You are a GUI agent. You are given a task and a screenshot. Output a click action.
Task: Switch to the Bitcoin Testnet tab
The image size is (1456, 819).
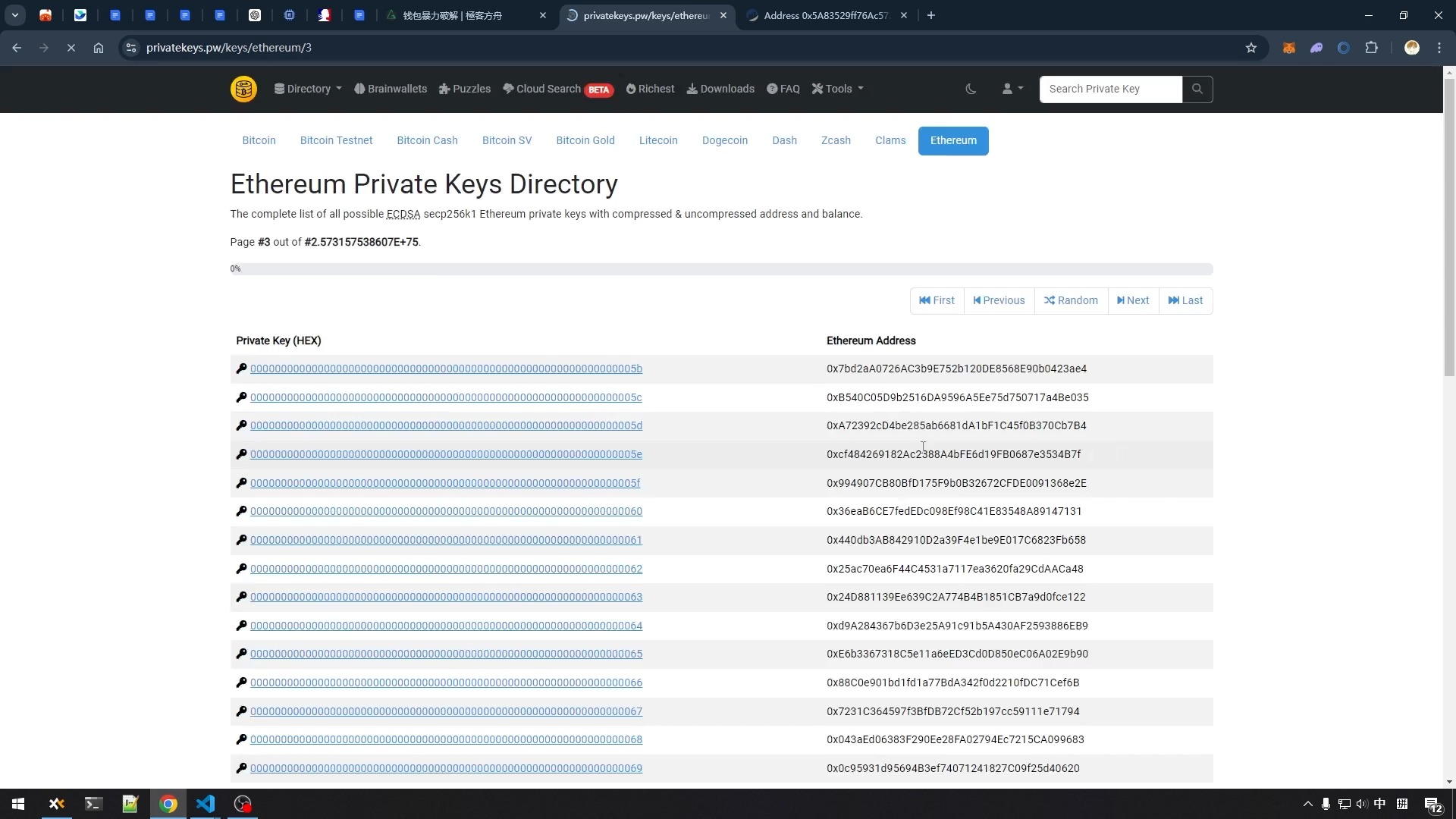point(336,141)
